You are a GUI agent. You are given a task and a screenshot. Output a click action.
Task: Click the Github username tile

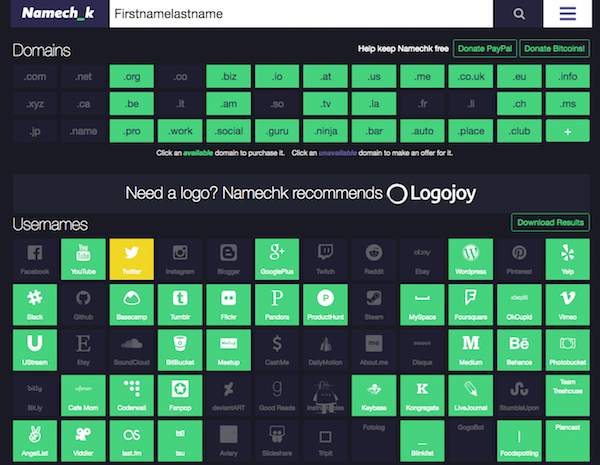tap(83, 305)
